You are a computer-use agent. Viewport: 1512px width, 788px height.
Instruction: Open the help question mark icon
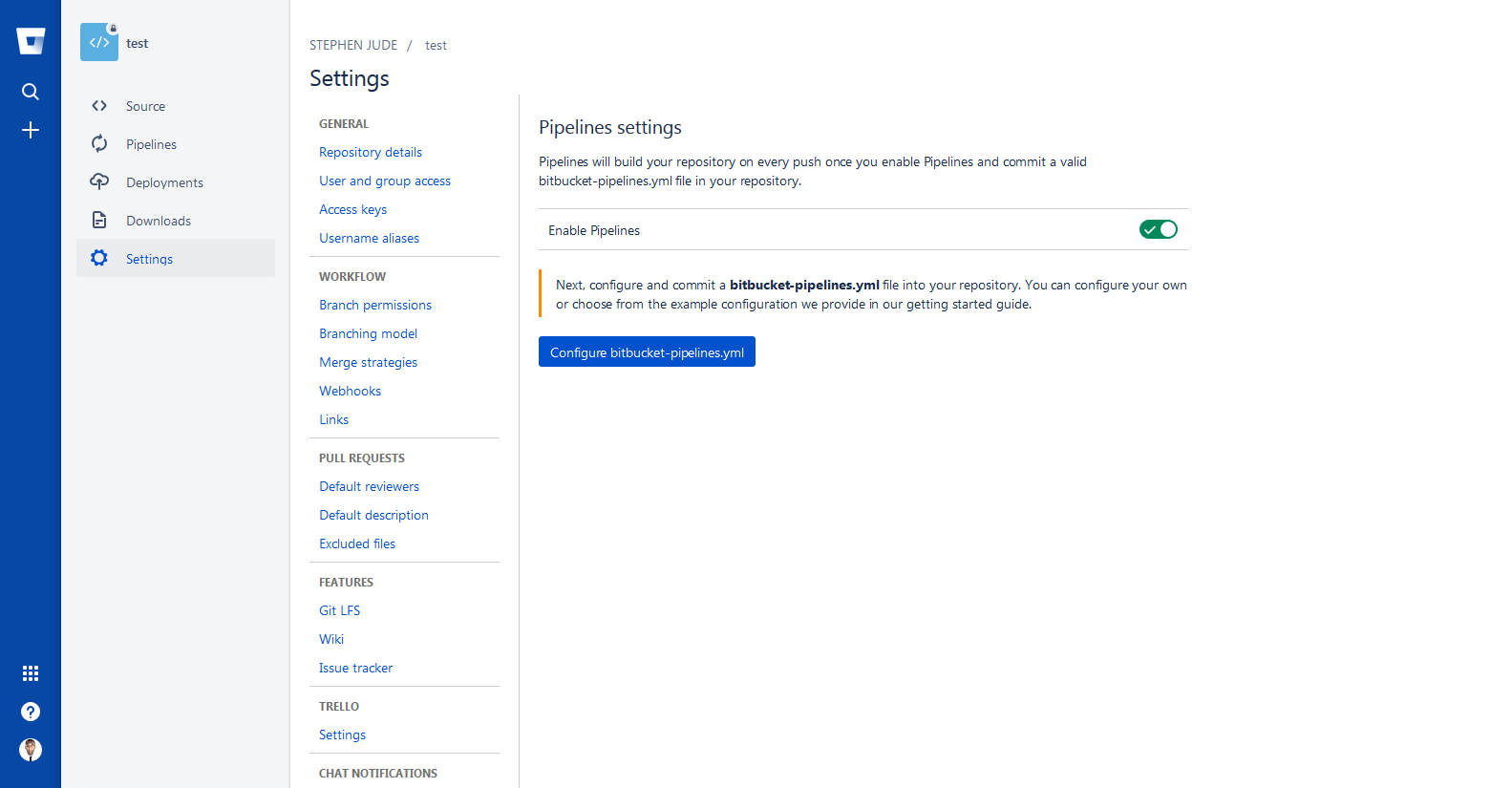pos(31,712)
